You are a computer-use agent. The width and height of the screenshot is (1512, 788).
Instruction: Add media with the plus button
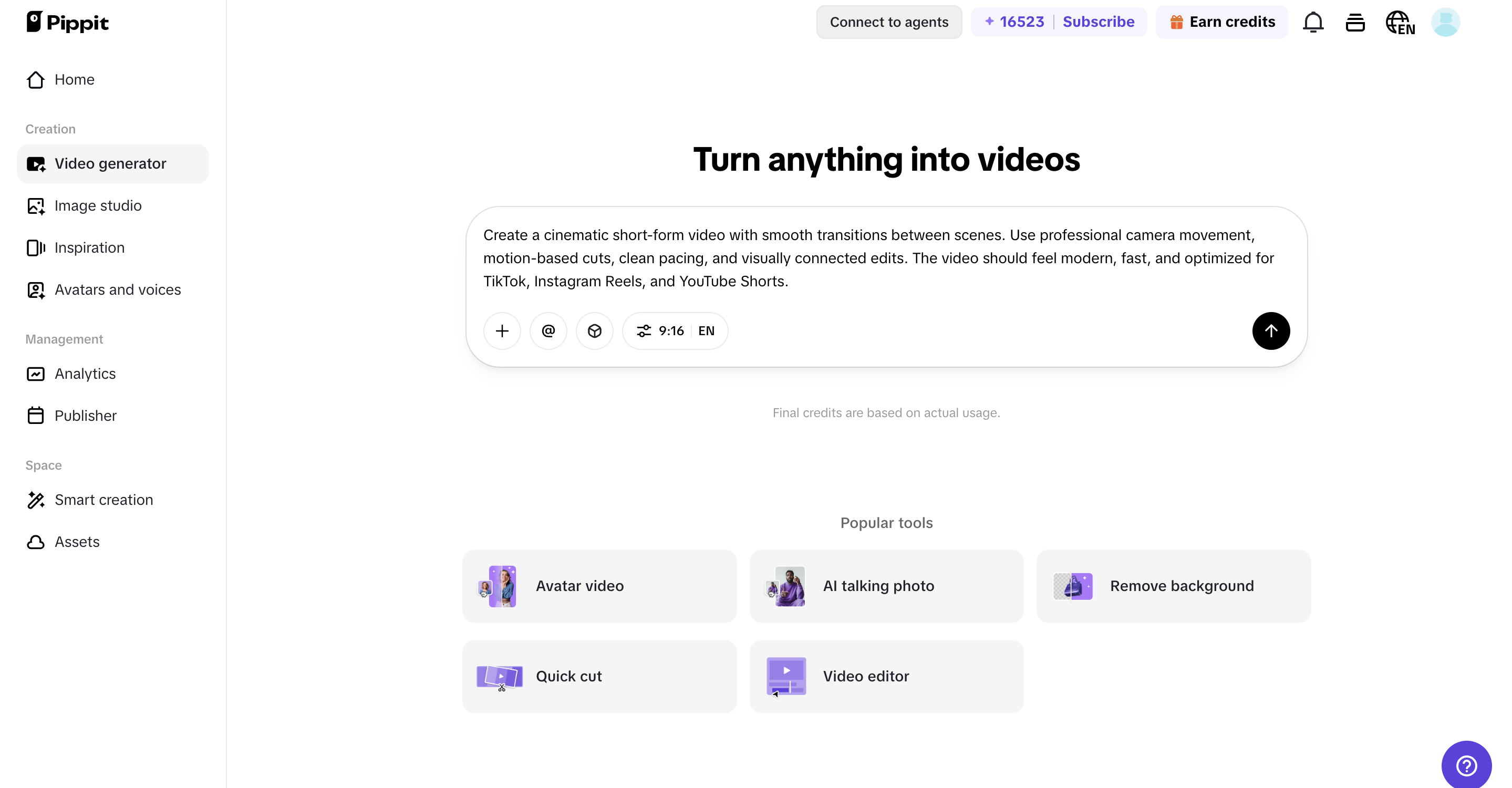tap(502, 331)
